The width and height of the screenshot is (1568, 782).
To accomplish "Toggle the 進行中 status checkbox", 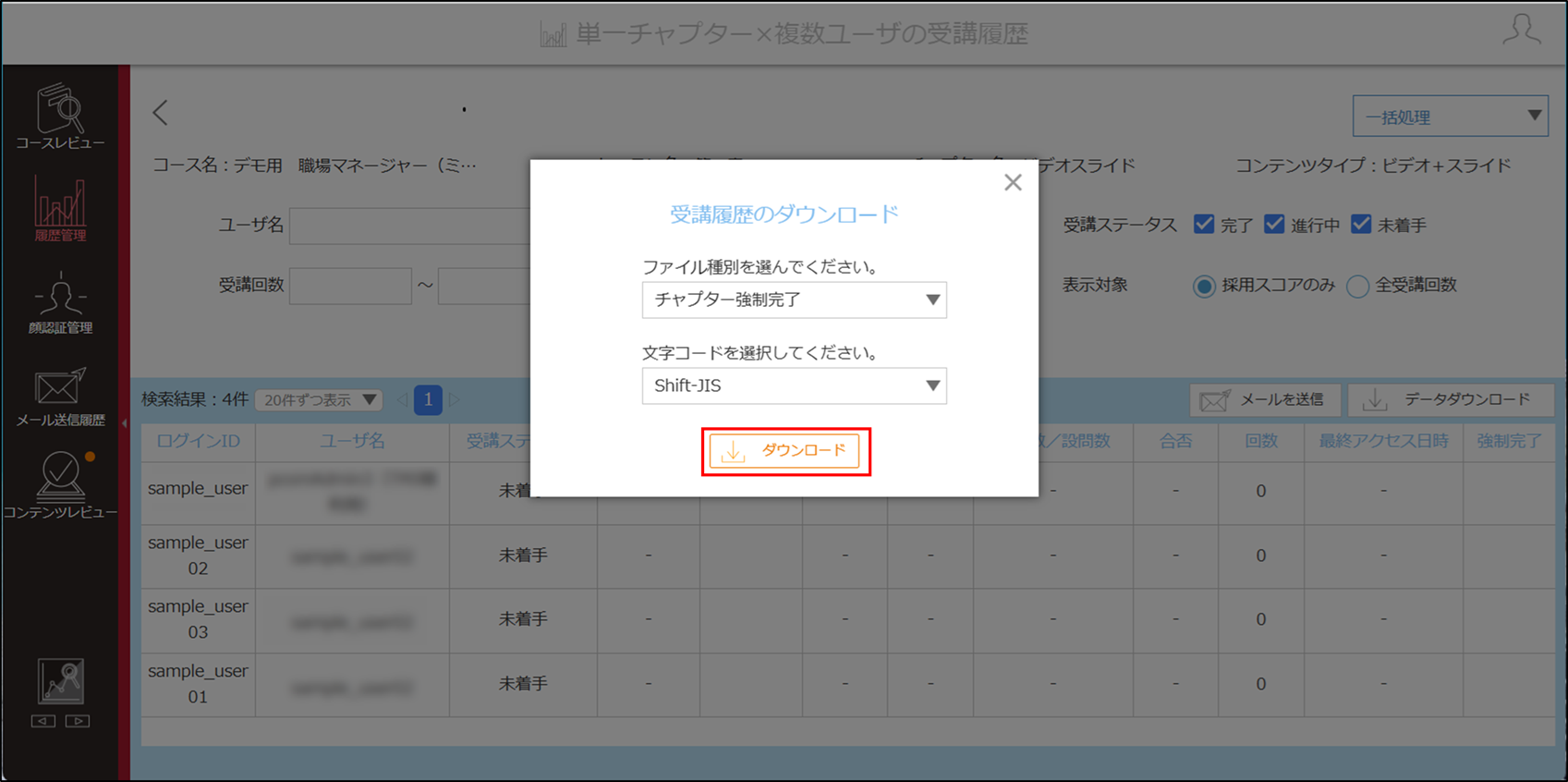I will 1274,225.
